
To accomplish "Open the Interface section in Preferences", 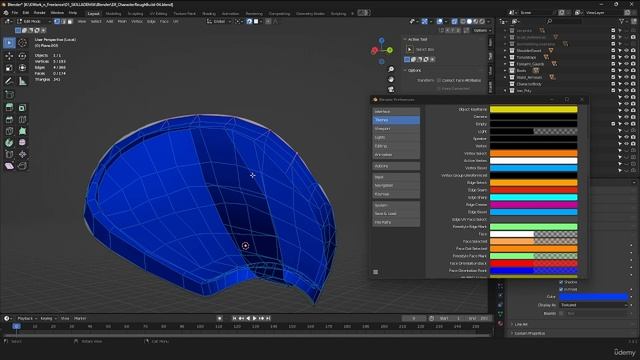I will [396, 111].
